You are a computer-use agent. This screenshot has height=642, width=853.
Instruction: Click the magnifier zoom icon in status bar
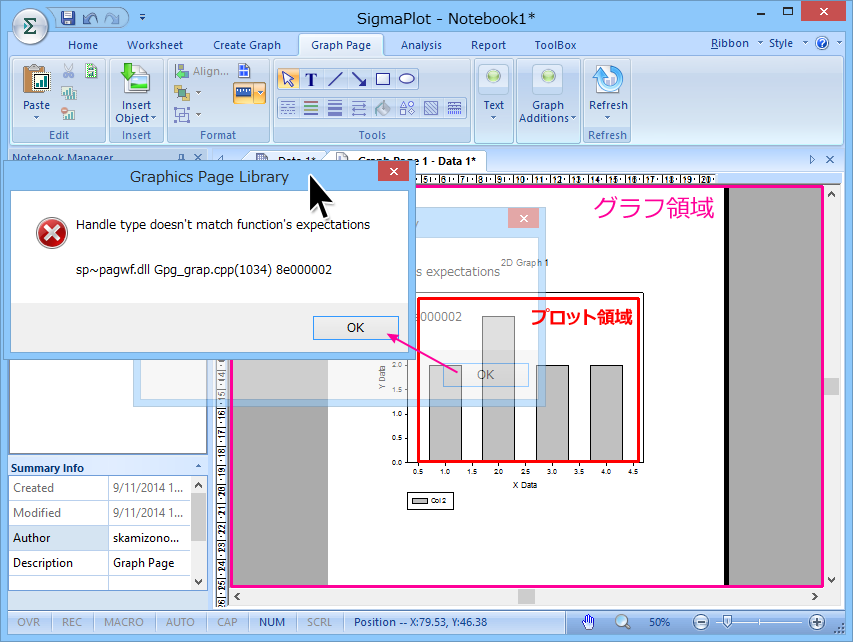(622, 622)
